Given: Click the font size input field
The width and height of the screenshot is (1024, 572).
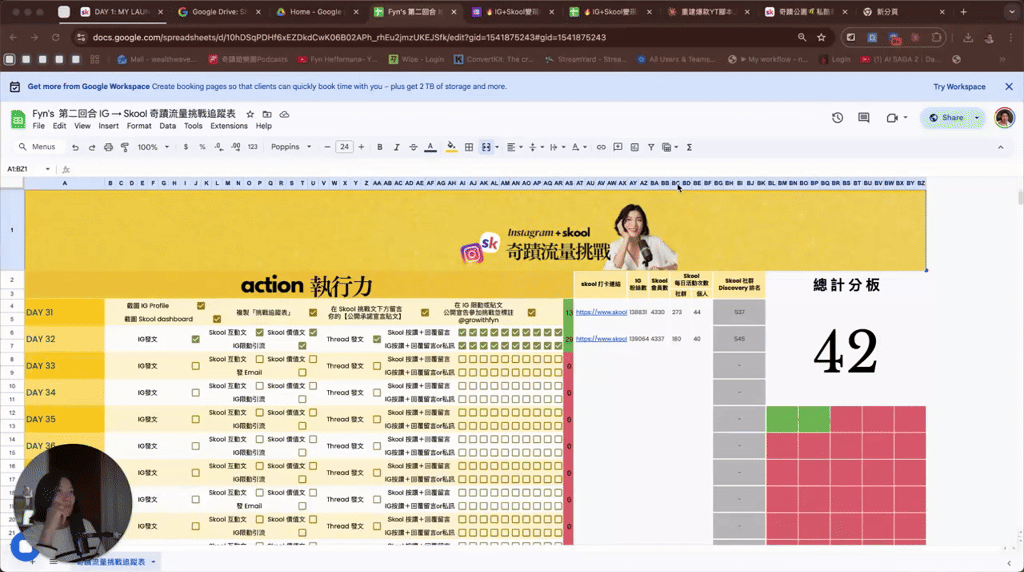Looking at the screenshot, I should click(x=344, y=148).
